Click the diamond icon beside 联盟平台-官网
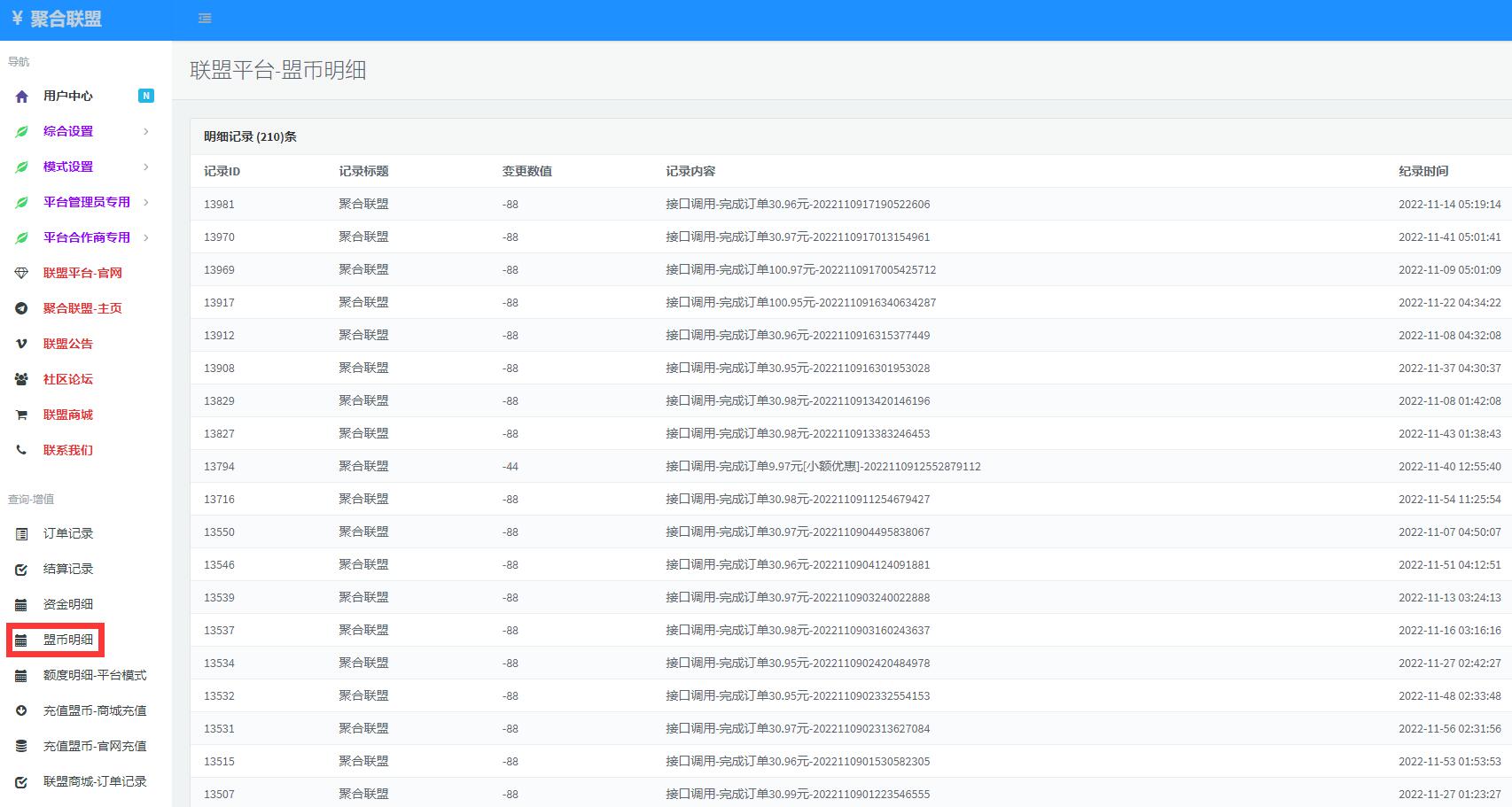This screenshot has height=807, width=1512. (x=21, y=274)
